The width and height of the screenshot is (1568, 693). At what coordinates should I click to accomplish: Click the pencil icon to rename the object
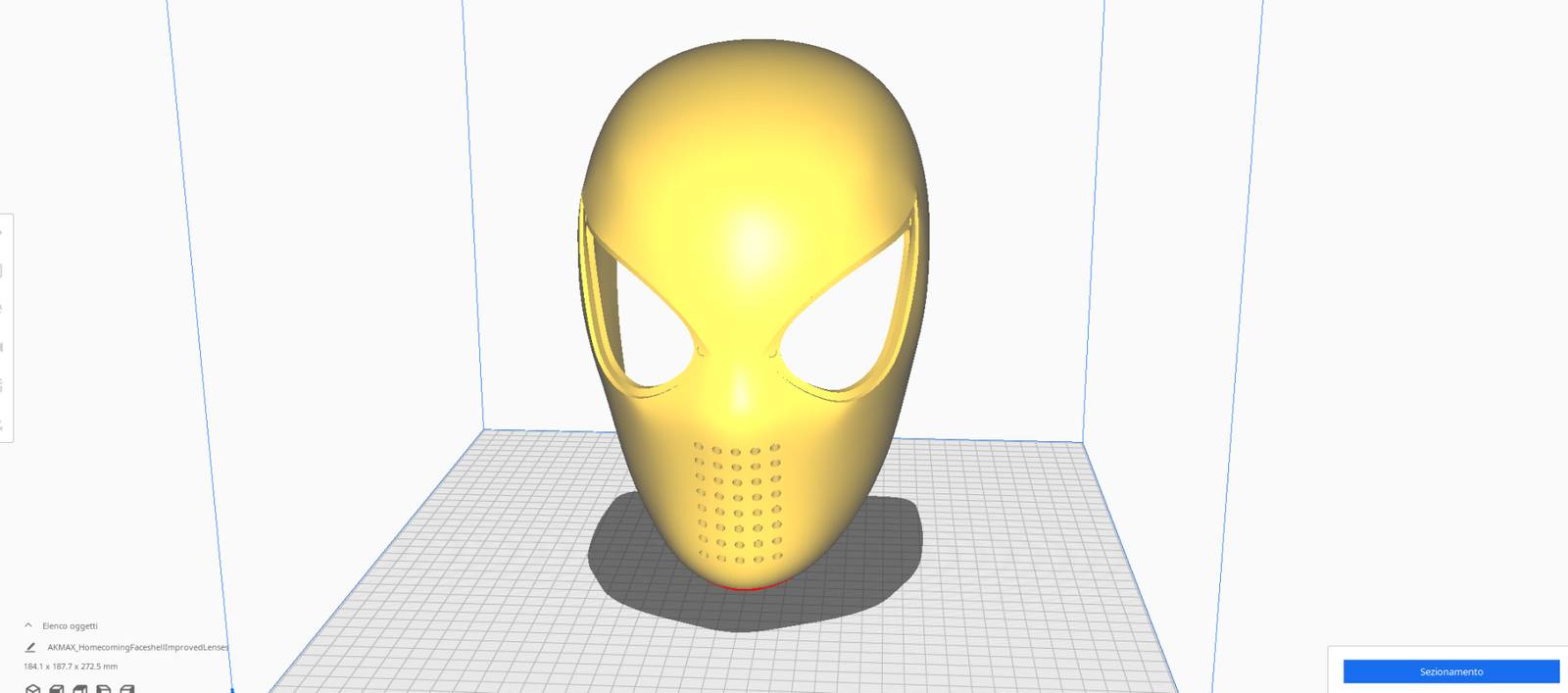coord(30,647)
